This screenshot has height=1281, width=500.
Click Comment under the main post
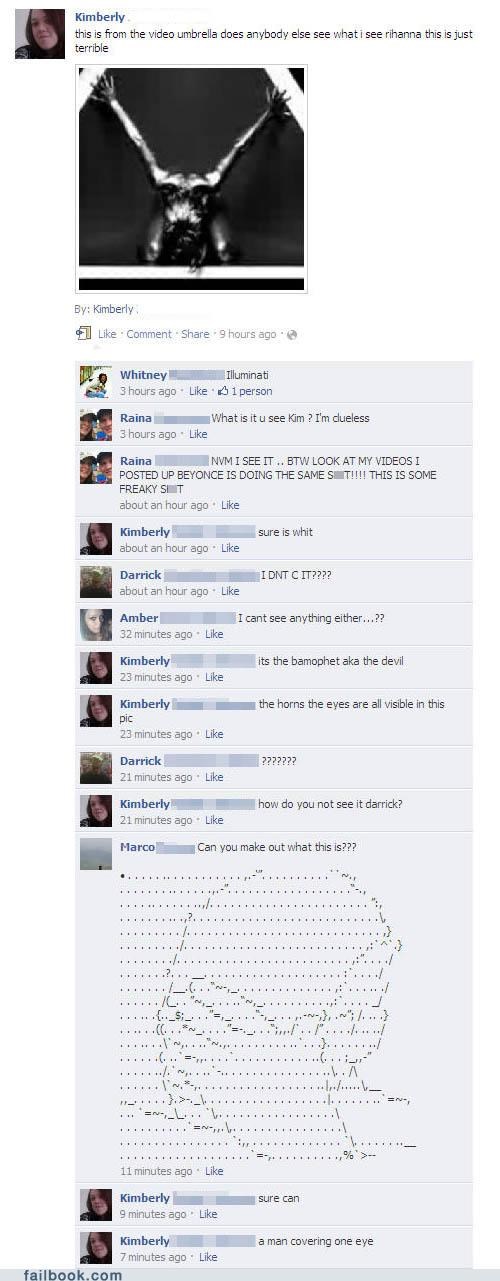(149, 334)
